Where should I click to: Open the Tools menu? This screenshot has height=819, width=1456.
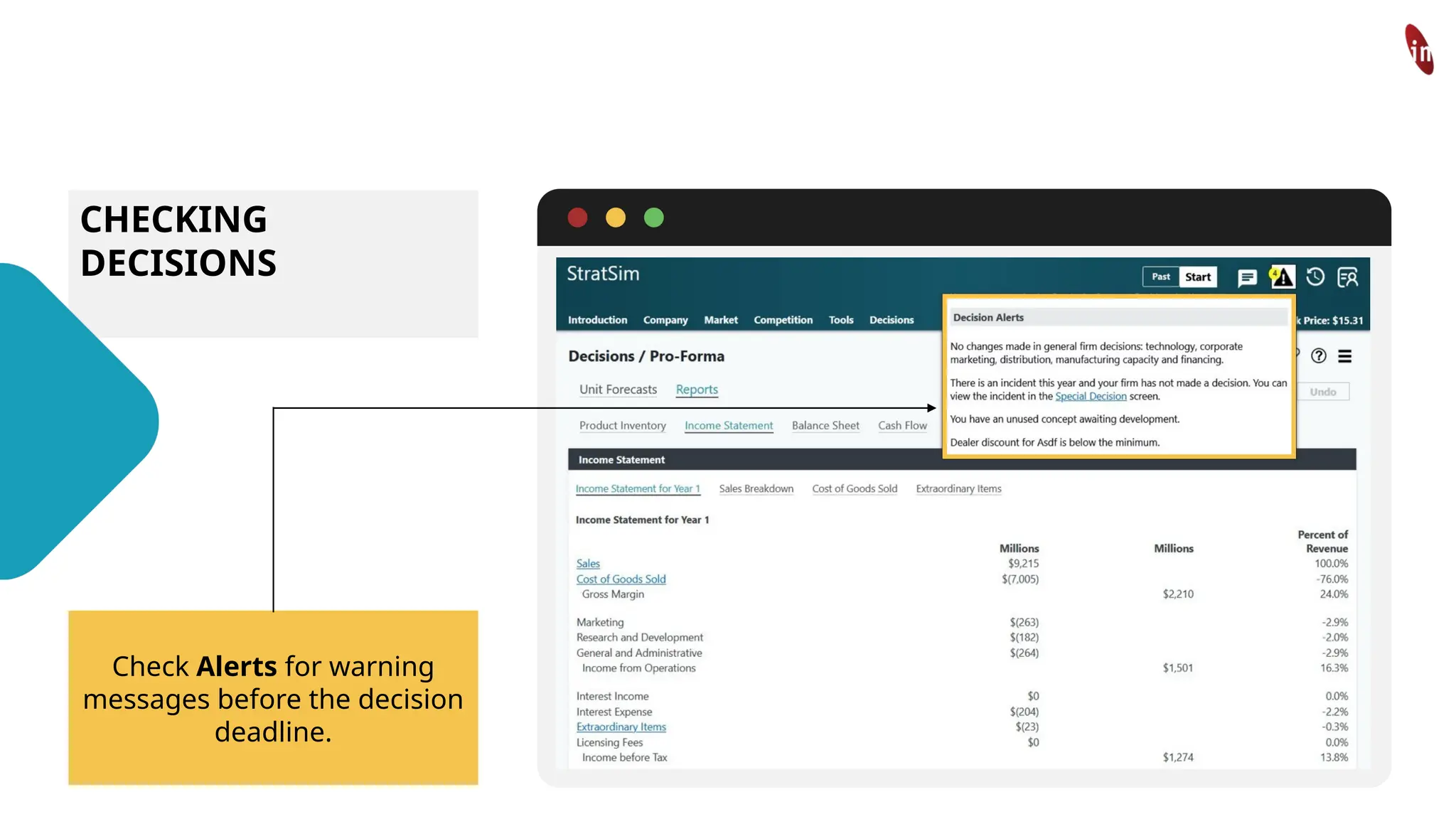pyautogui.click(x=841, y=320)
